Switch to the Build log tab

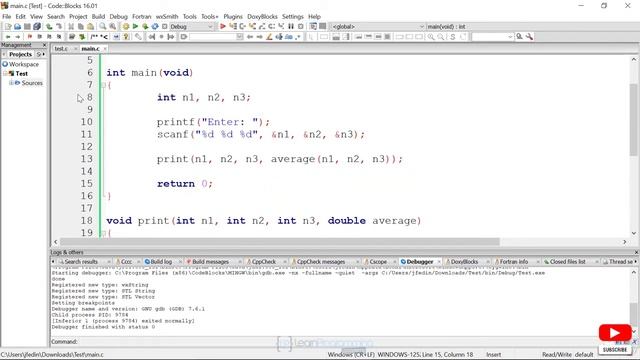(x=161, y=262)
